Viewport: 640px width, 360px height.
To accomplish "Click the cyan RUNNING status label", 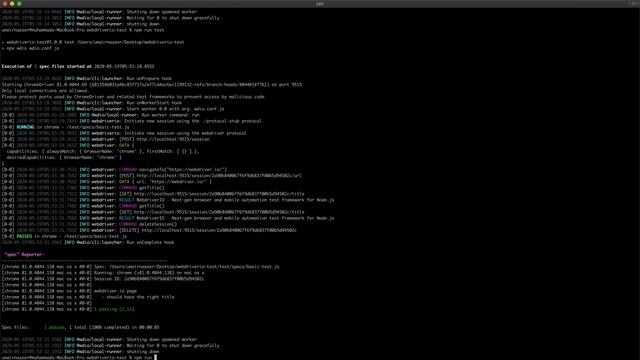I will click(25, 127).
